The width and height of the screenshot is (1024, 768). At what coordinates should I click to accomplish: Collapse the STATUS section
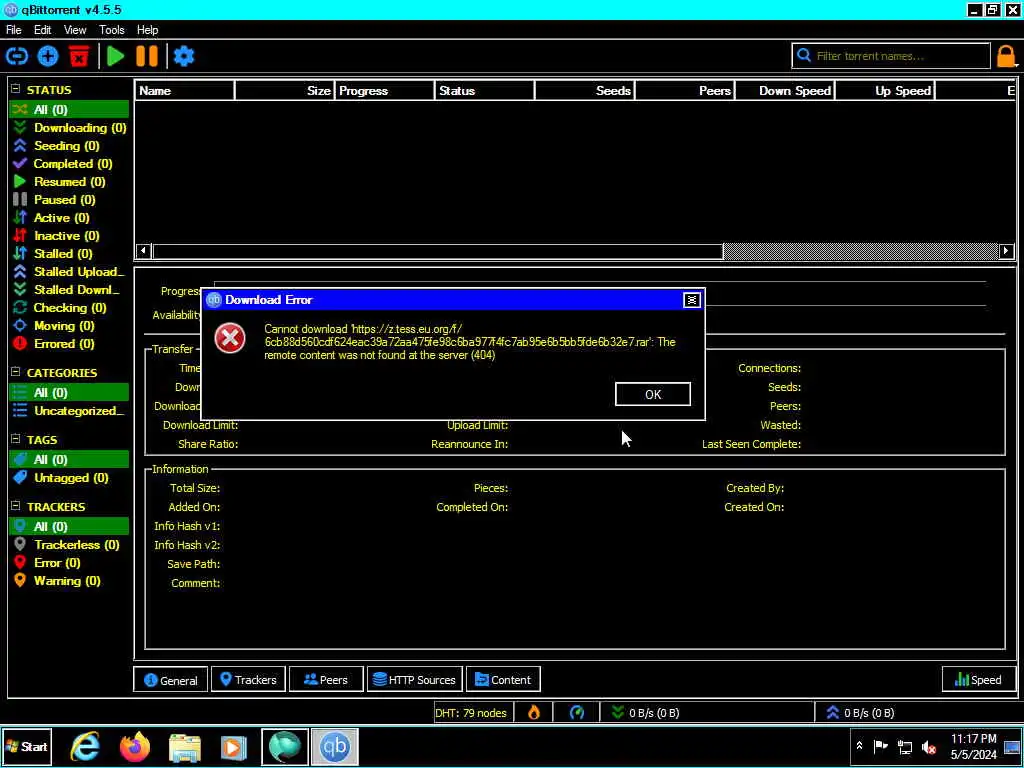pyautogui.click(x=16, y=89)
